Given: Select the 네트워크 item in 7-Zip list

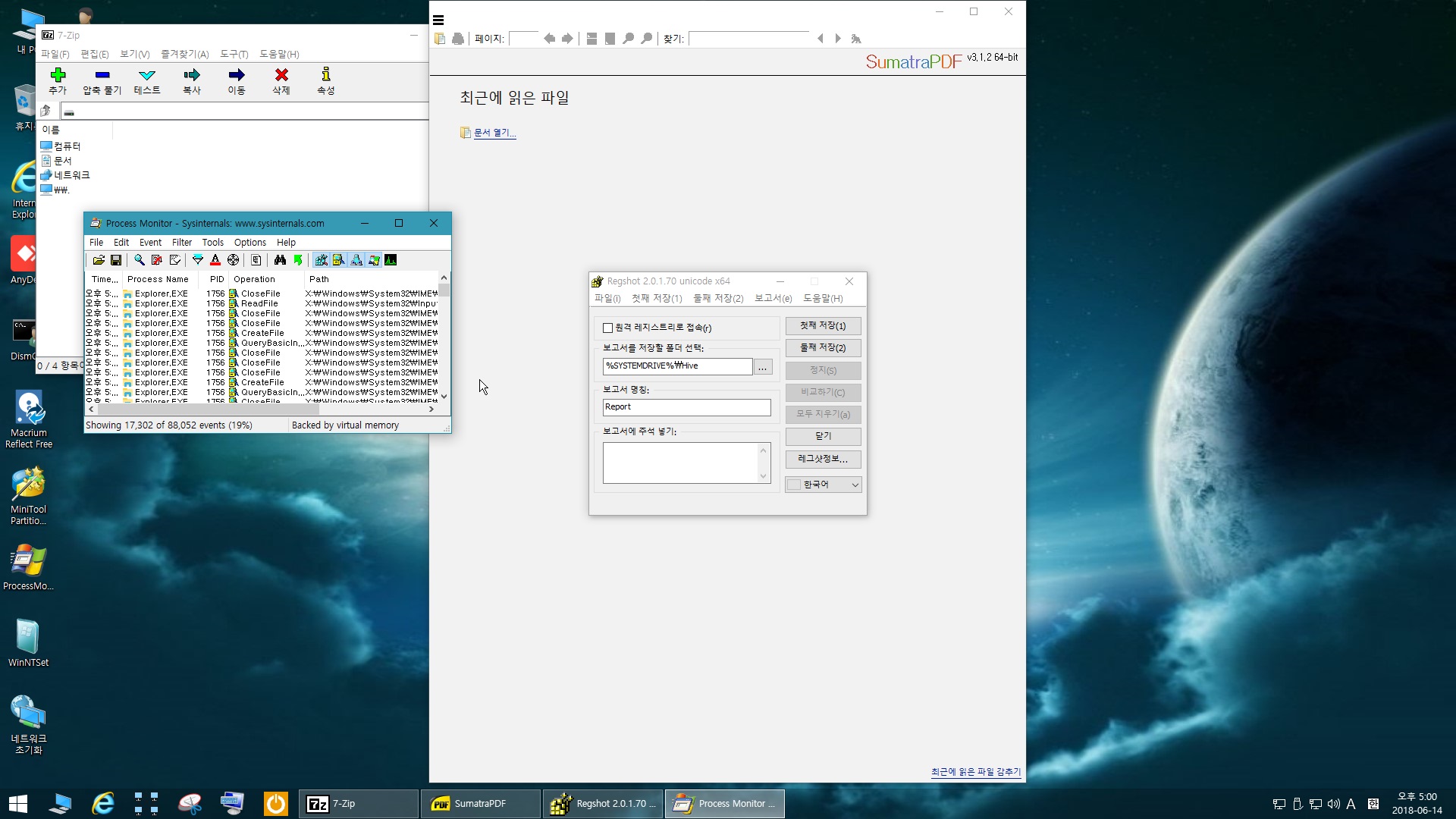Looking at the screenshot, I should point(65,175).
